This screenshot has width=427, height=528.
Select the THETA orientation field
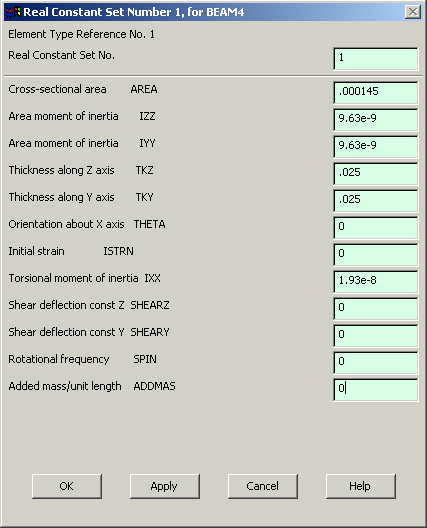(375, 227)
